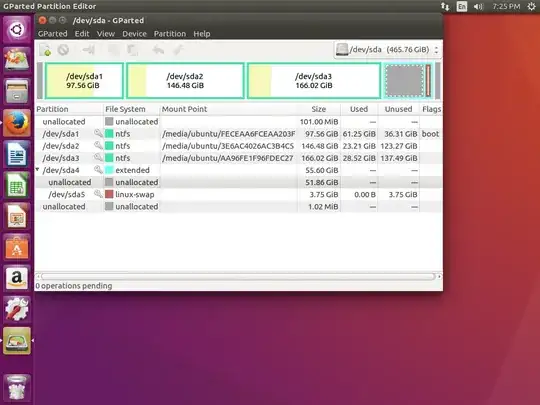Click the key icon beside /dev/sda4

[x=98, y=169]
